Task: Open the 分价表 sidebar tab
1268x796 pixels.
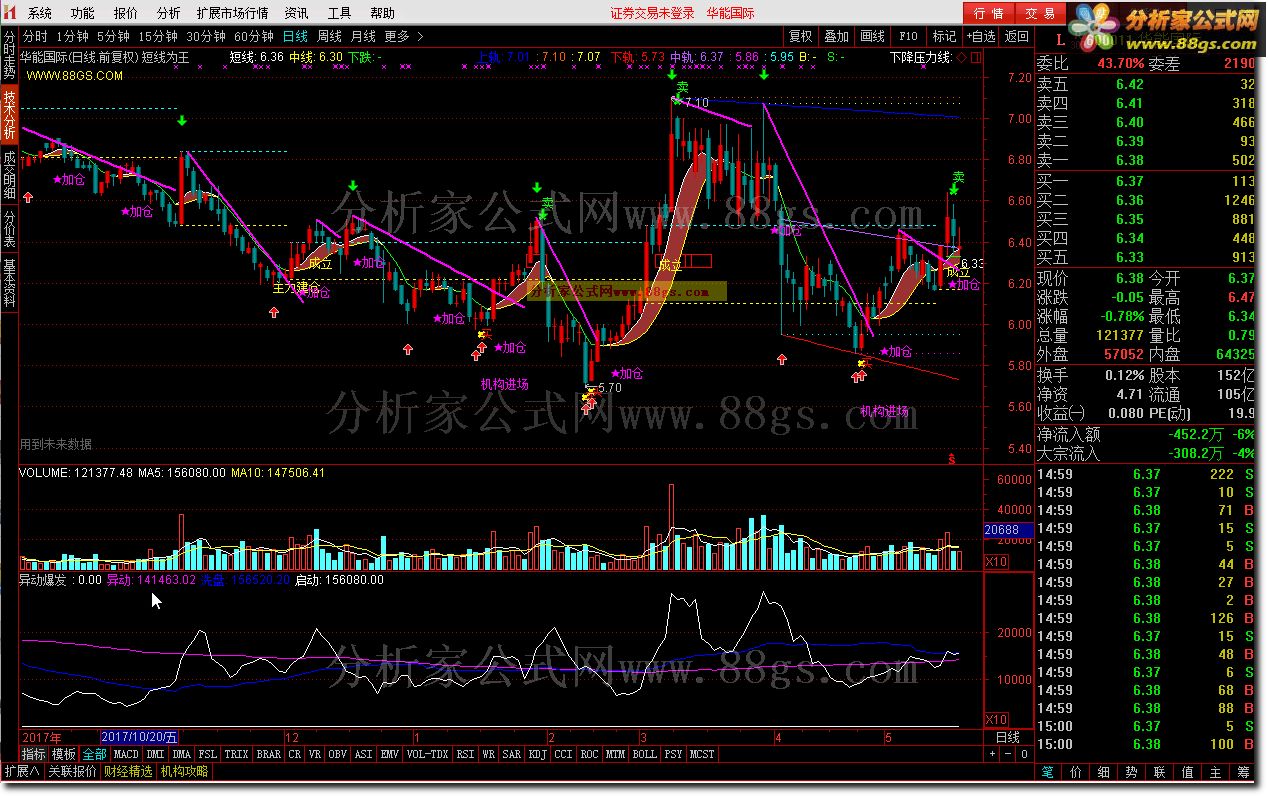Action: point(9,229)
